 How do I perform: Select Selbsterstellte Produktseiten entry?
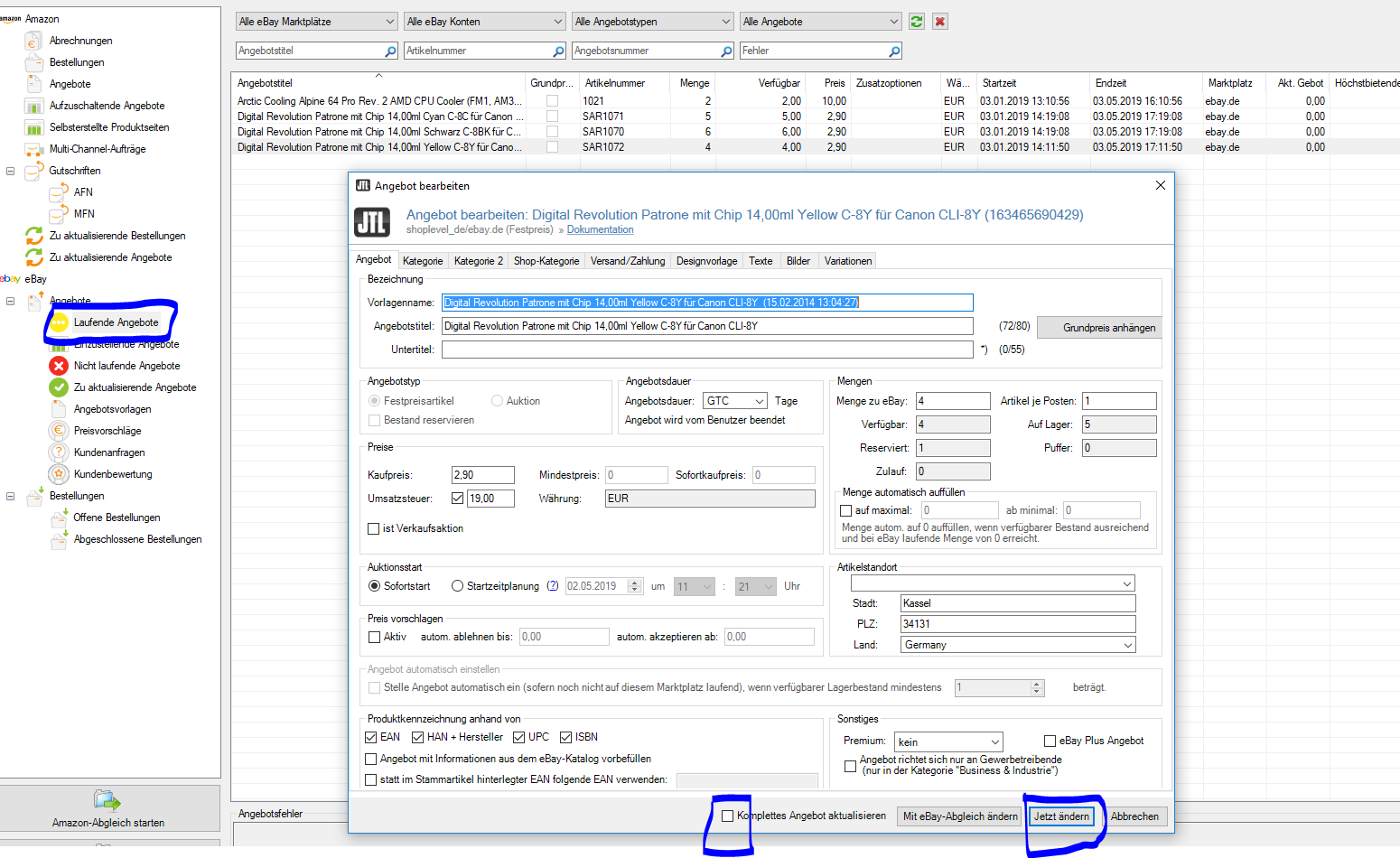pos(108,127)
